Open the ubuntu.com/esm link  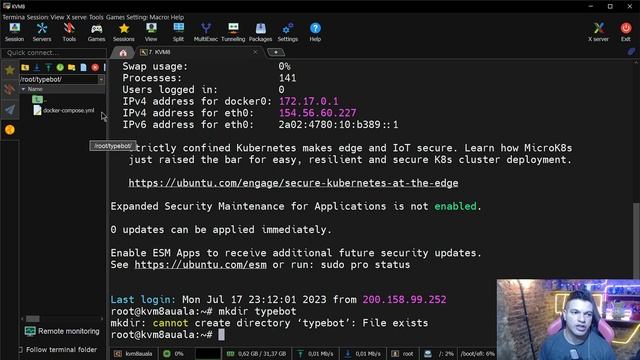click(x=200, y=264)
